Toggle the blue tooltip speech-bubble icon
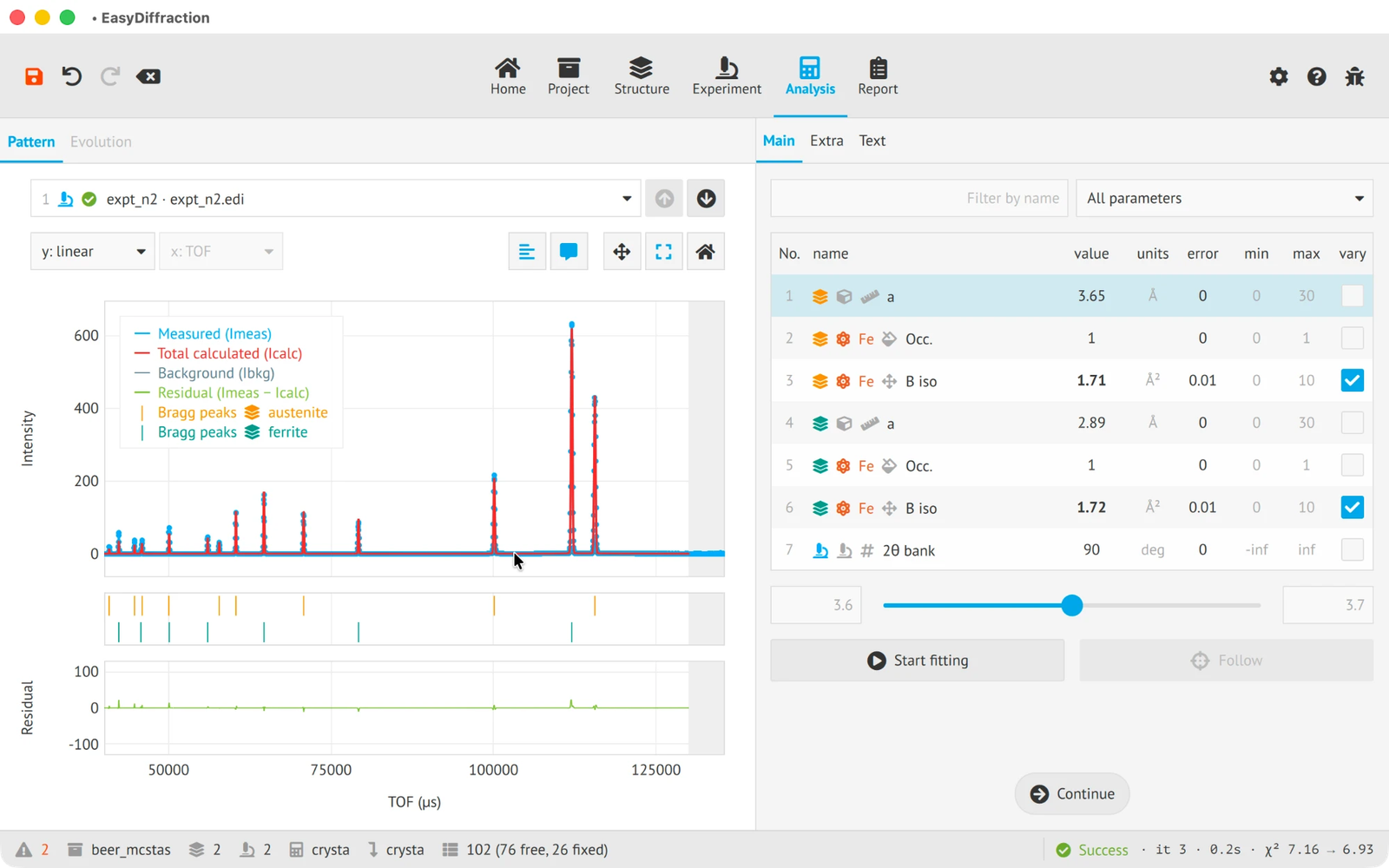 pos(569,252)
